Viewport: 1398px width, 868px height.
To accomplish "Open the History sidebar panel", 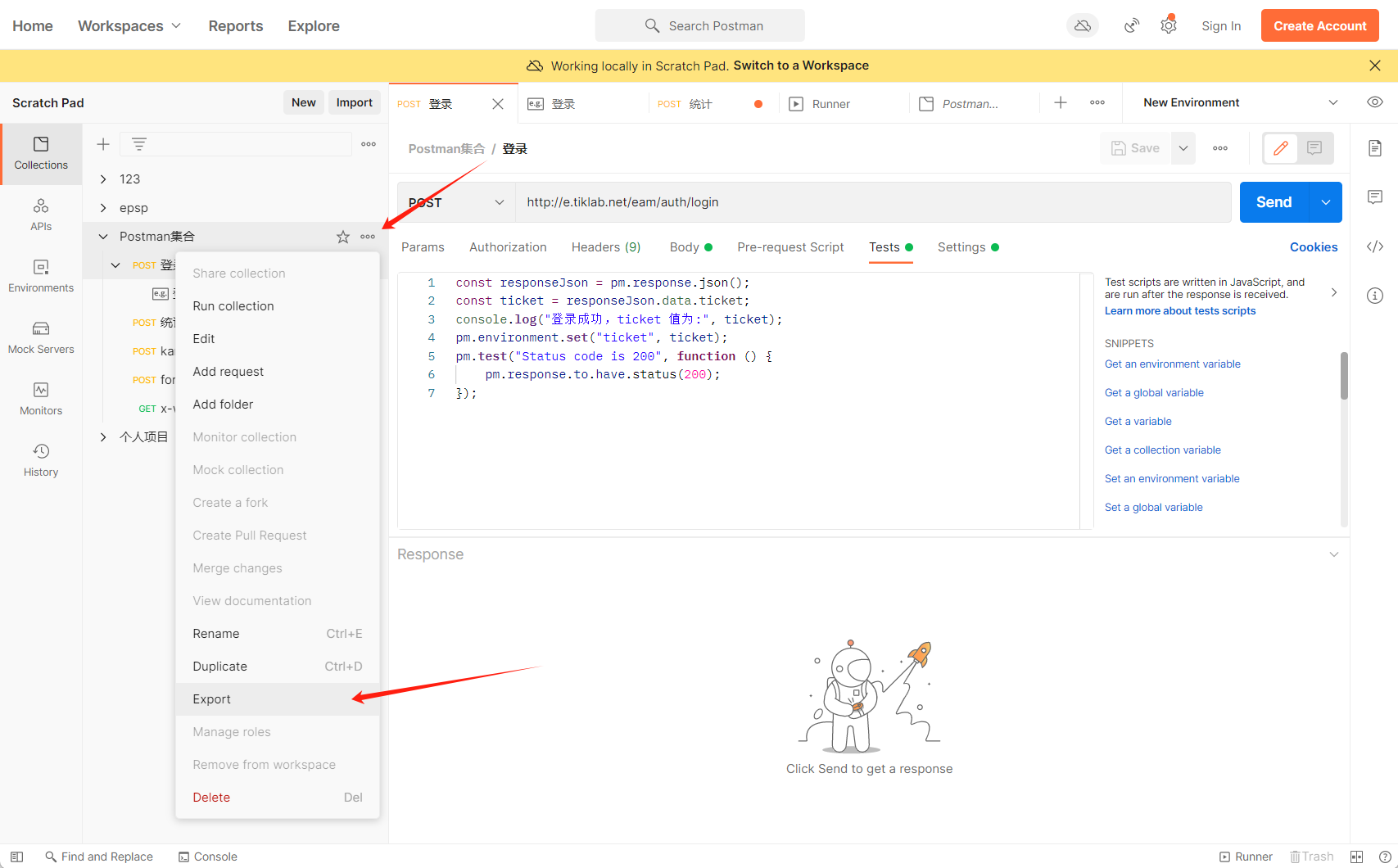I will (41, 461).
